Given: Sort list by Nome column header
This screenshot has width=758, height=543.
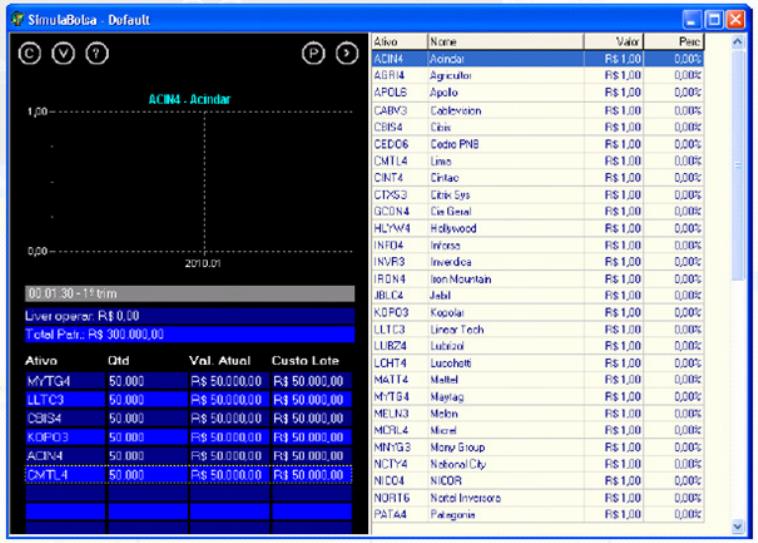Looking at the screenshot, I should pos(506,42).
